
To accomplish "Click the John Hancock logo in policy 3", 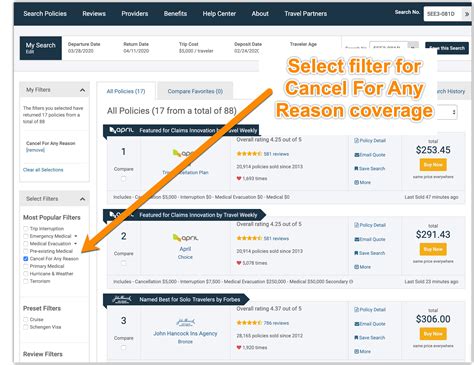I will [185, 322].
